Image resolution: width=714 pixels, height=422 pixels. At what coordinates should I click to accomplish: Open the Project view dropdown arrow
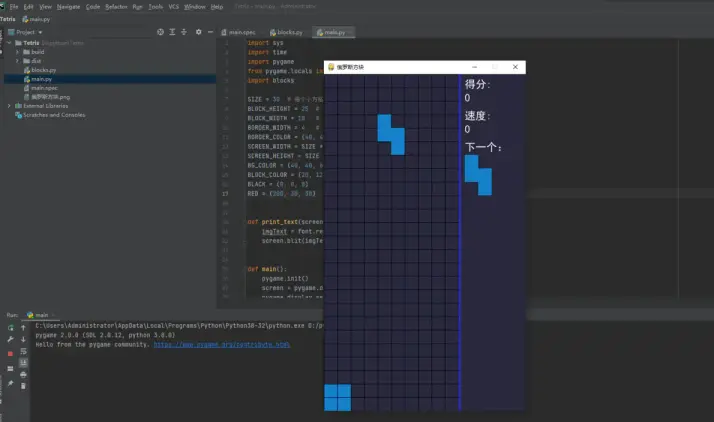pyautogui.click(x=40, y=32)
